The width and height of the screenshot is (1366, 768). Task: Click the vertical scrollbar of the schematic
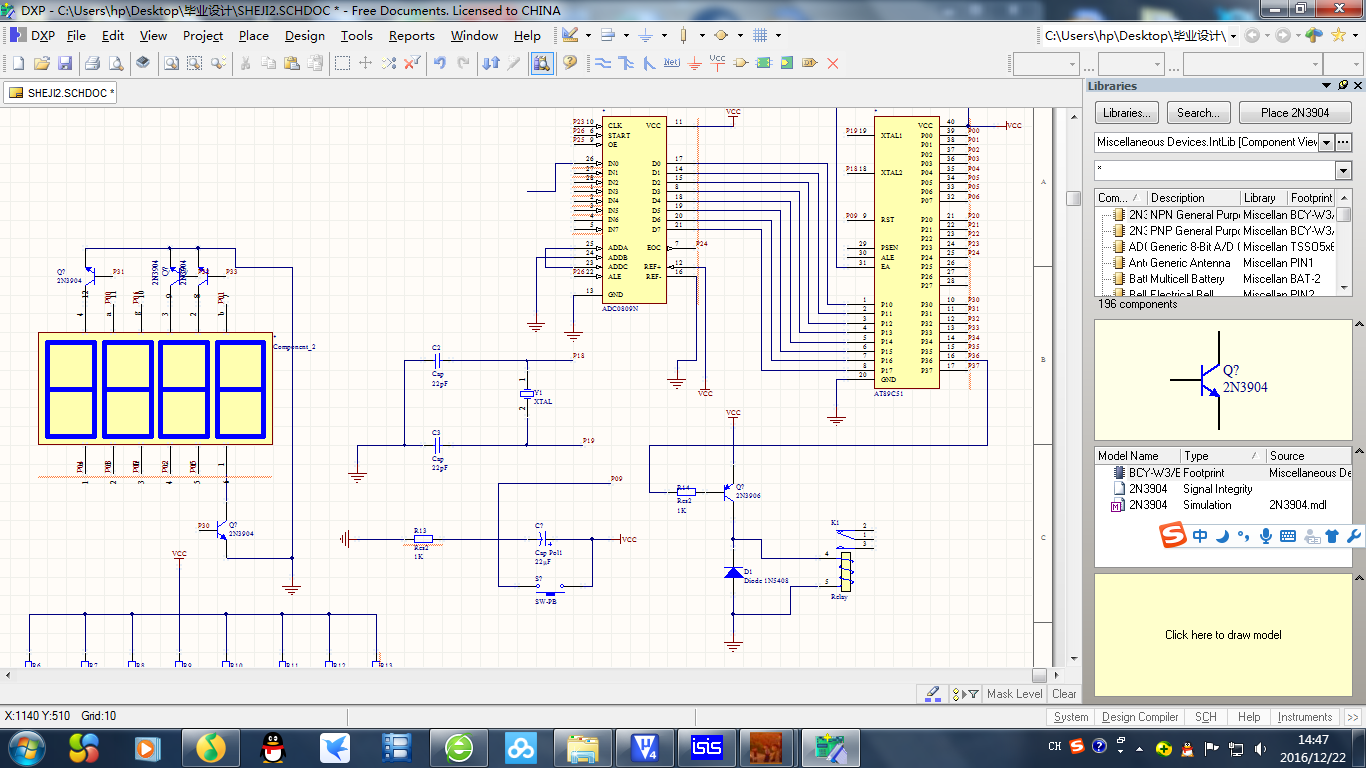[1073, 385]
